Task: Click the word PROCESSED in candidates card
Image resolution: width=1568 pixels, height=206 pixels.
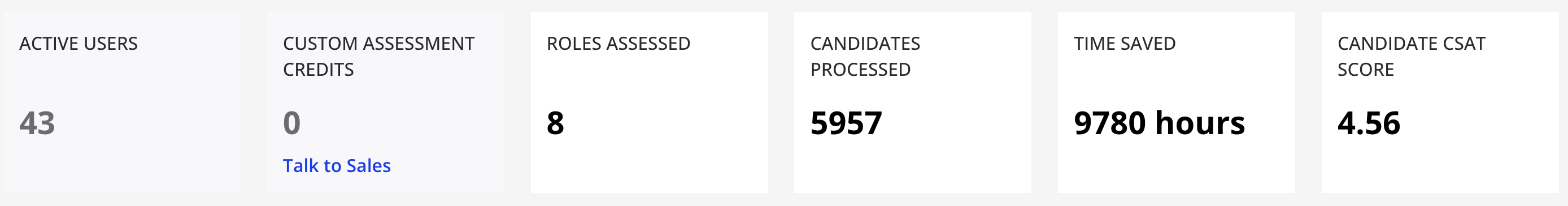Action: 861,70
